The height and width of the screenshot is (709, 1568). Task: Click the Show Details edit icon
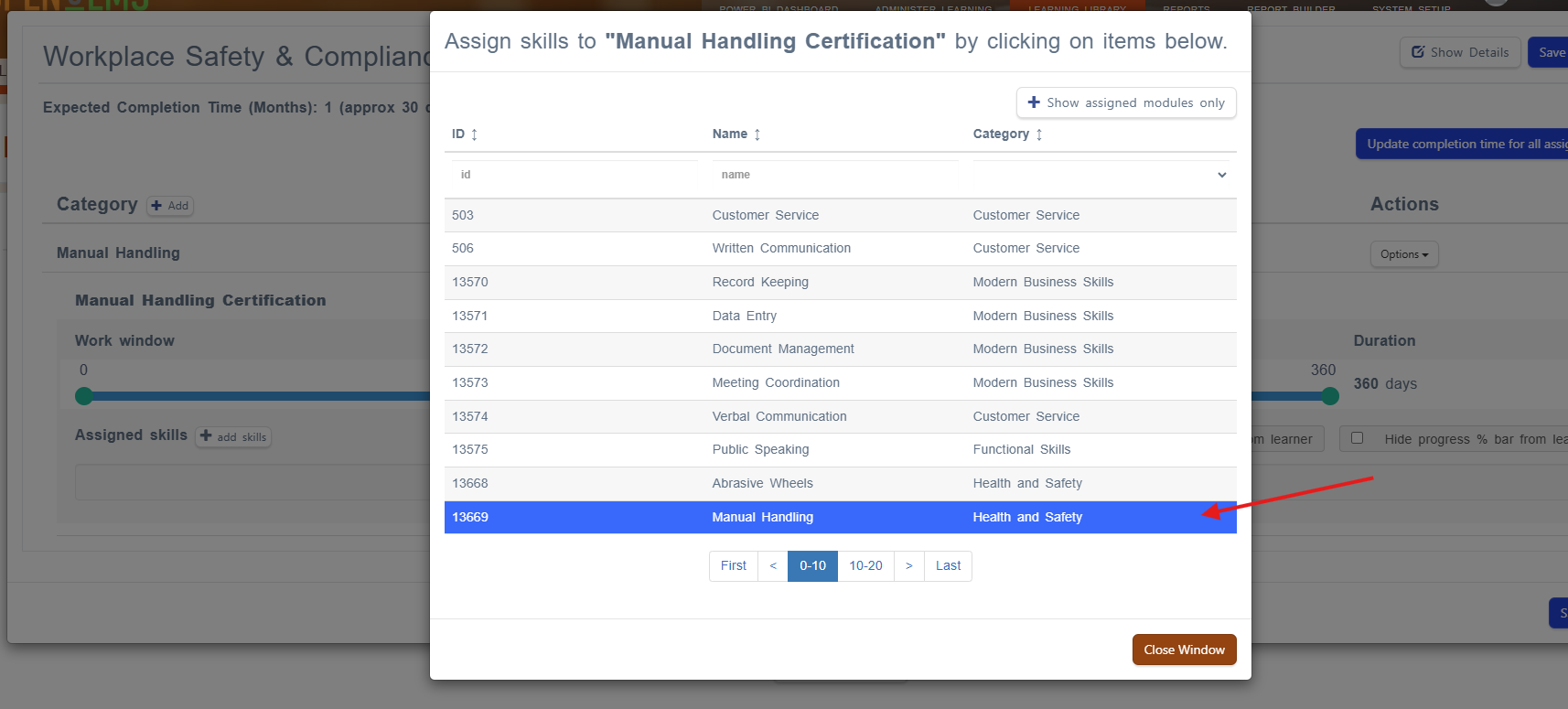[x=1418, y=52]
